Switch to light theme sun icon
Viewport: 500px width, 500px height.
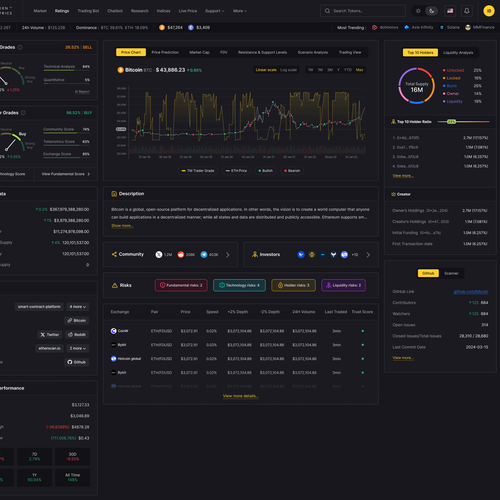tap(418, 11)
